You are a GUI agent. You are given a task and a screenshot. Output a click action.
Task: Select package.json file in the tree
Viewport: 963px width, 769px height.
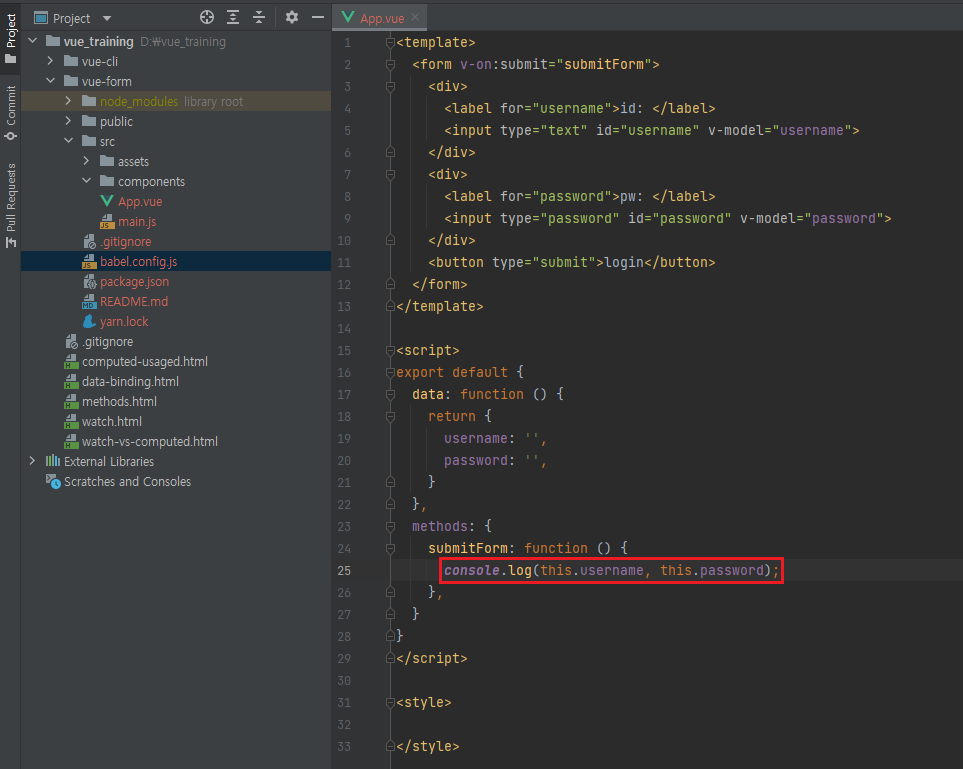tap(134, 281)
